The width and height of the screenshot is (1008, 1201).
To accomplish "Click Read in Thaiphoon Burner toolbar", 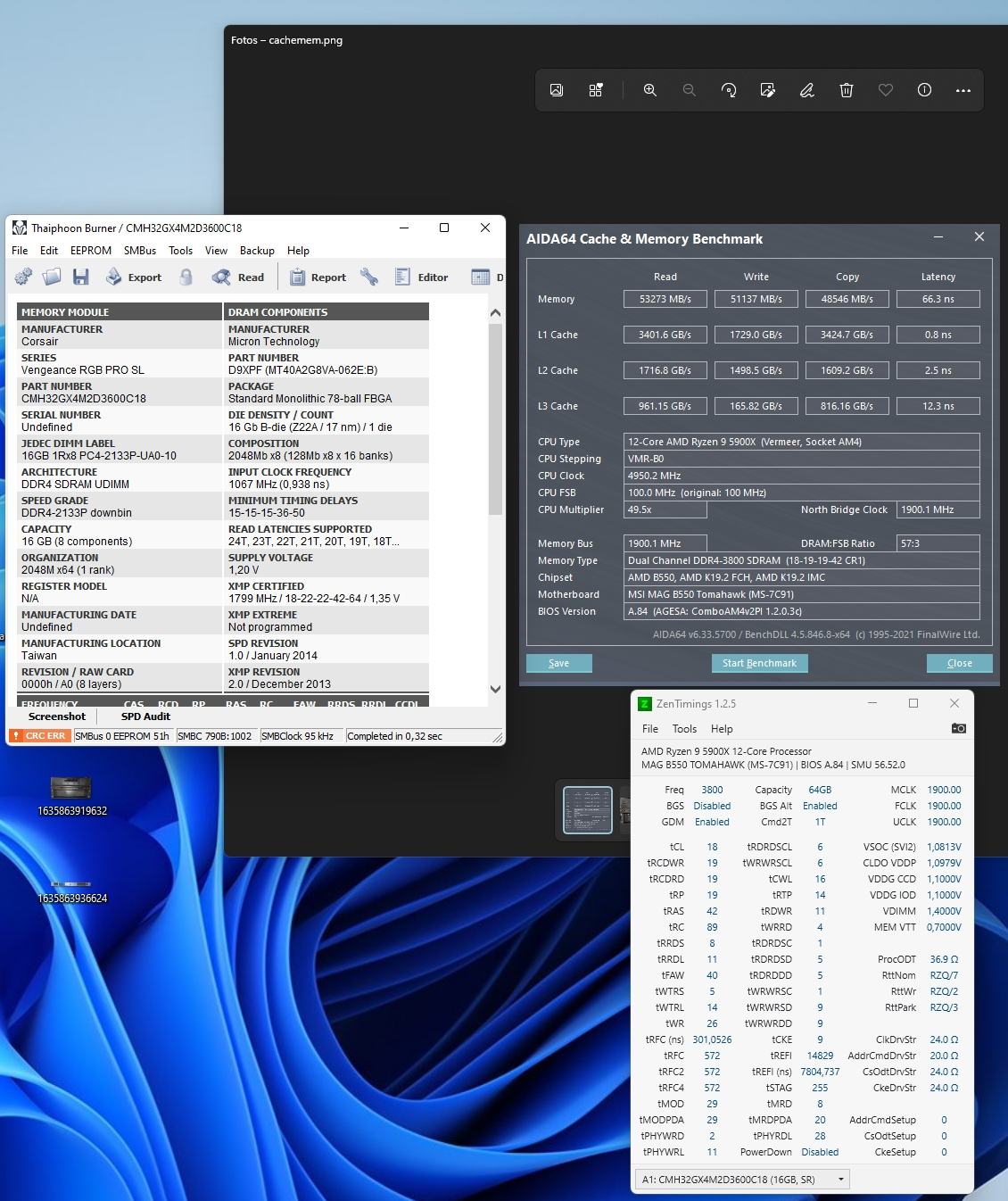I will tap(238, 277).
